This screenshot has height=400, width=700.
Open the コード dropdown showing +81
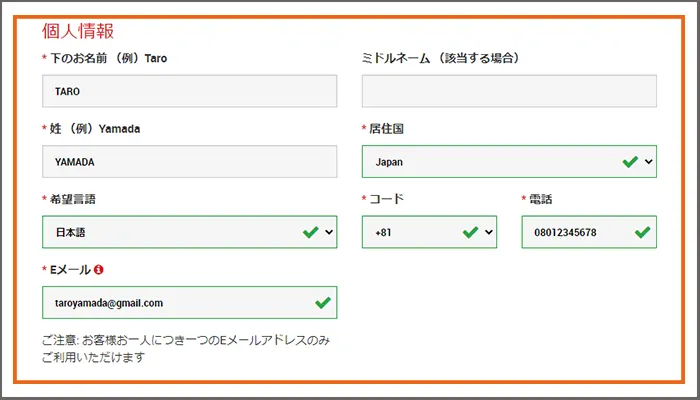point(429,232)
